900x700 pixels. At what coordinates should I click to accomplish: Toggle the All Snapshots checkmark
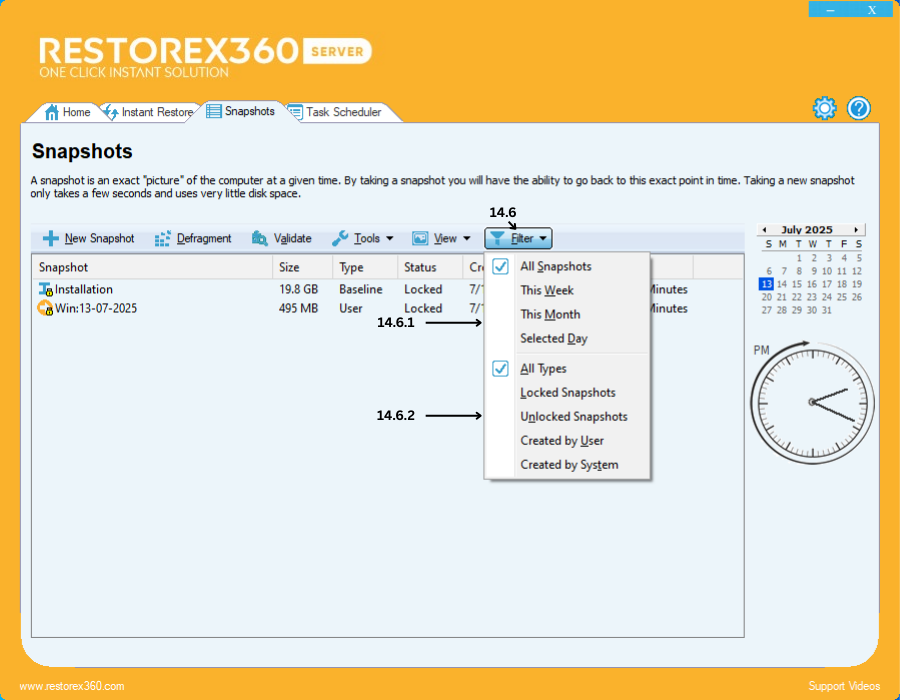(501, 266)
